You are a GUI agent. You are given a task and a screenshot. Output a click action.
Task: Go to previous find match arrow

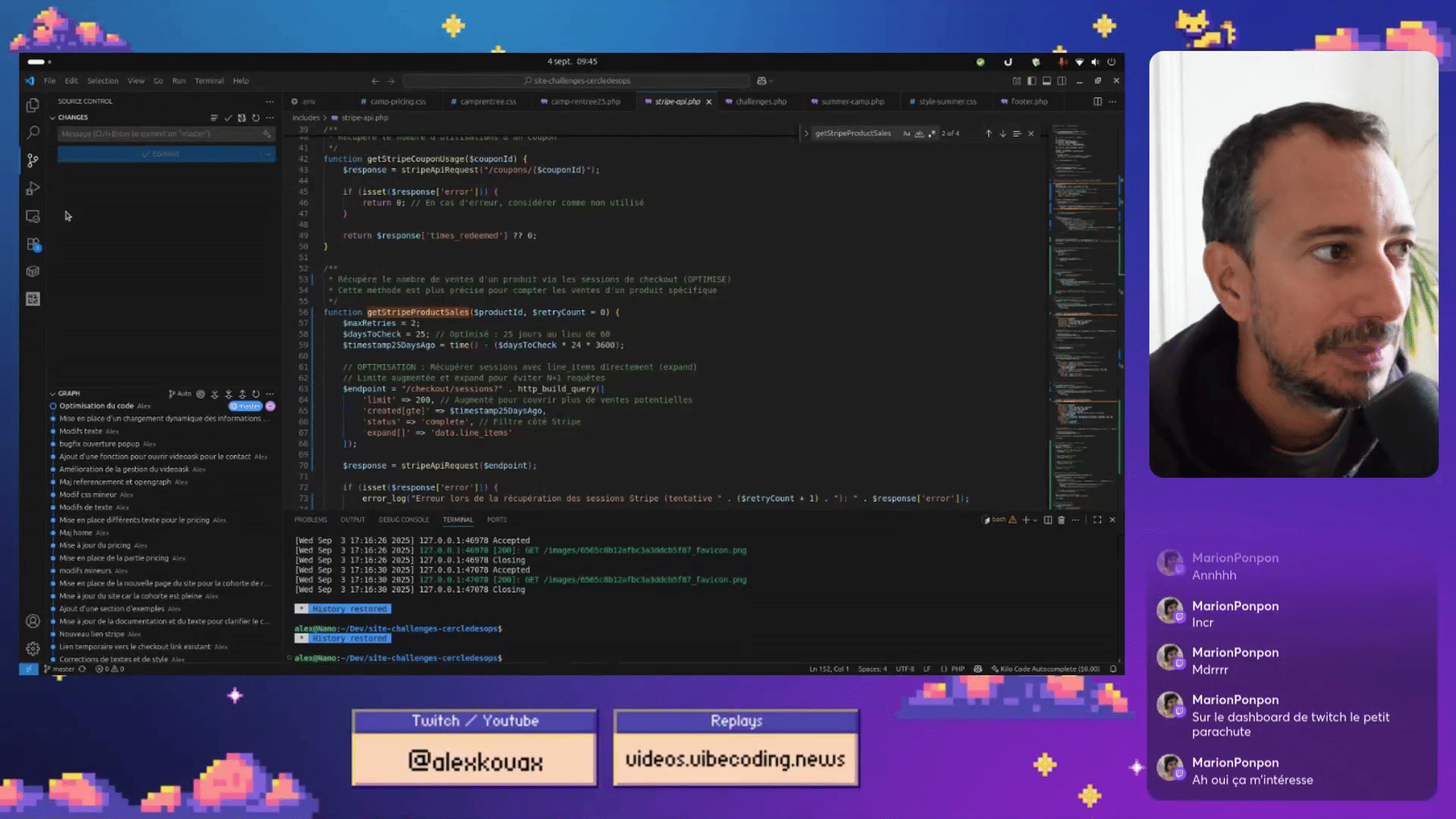point(988,133)
